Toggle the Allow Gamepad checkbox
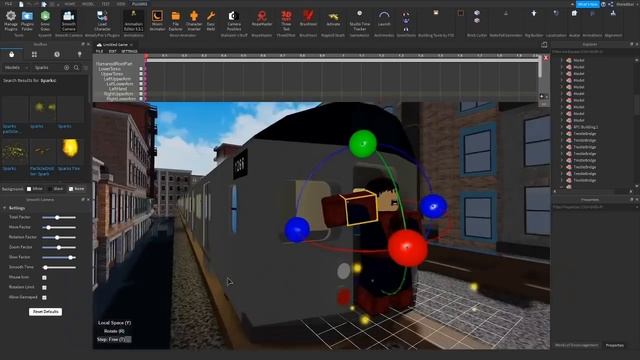Image resolution: width=640 pixels, height=360 pixels. tap(44, 298)
